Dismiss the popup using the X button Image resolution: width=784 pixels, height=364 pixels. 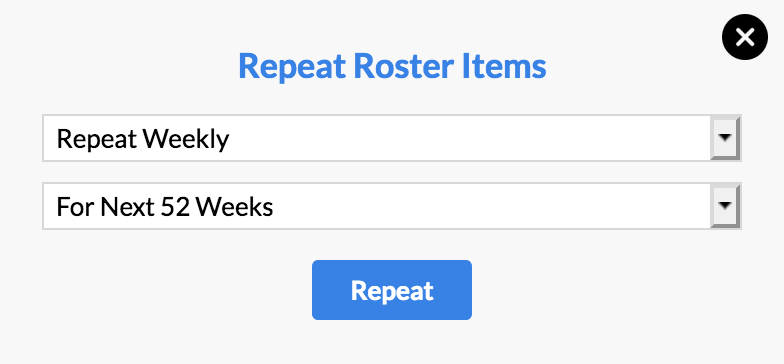744,37
